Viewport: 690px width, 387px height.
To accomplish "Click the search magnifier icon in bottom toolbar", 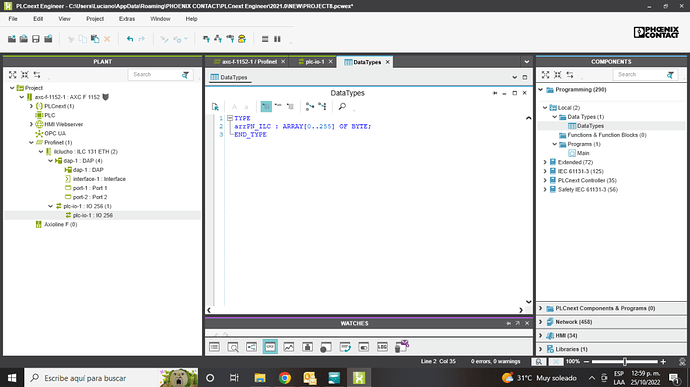I will point(233,347).
